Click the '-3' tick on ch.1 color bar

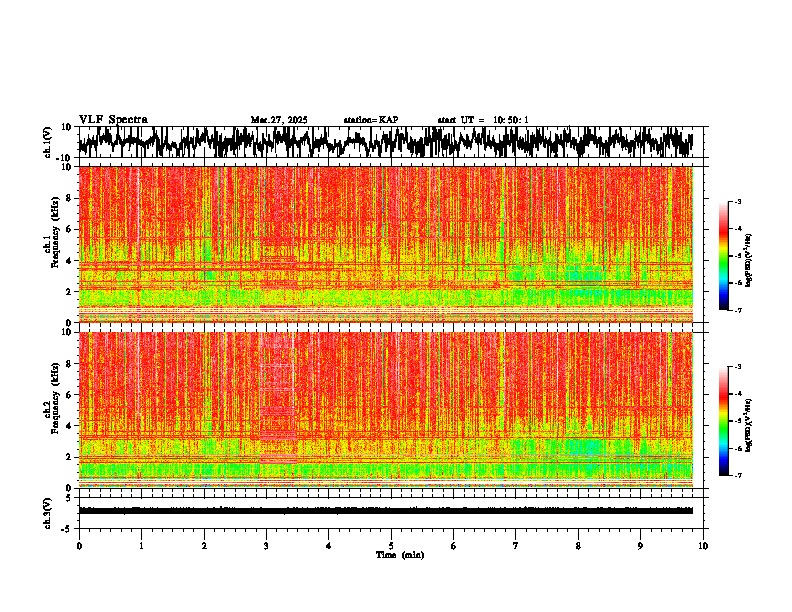click(x=737, y=202)
